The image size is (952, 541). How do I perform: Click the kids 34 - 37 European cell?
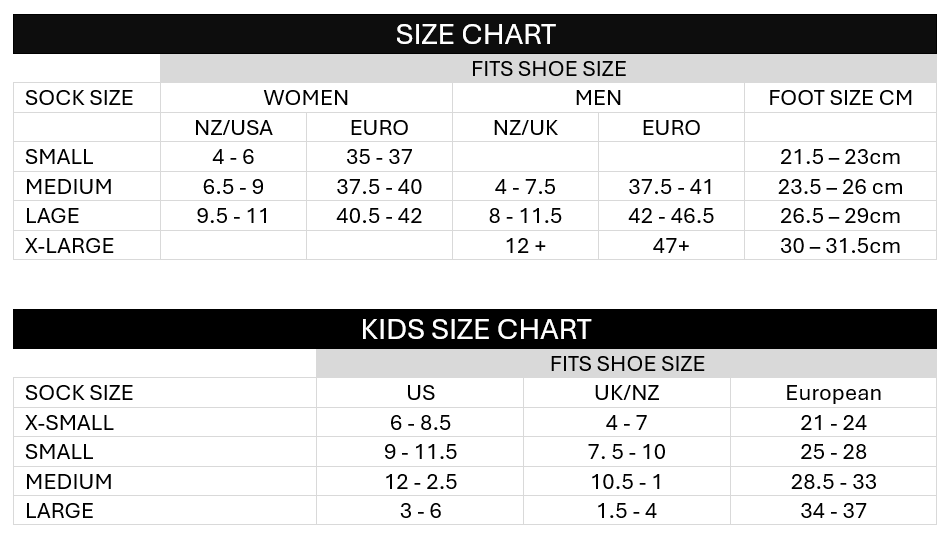point(833,511)
